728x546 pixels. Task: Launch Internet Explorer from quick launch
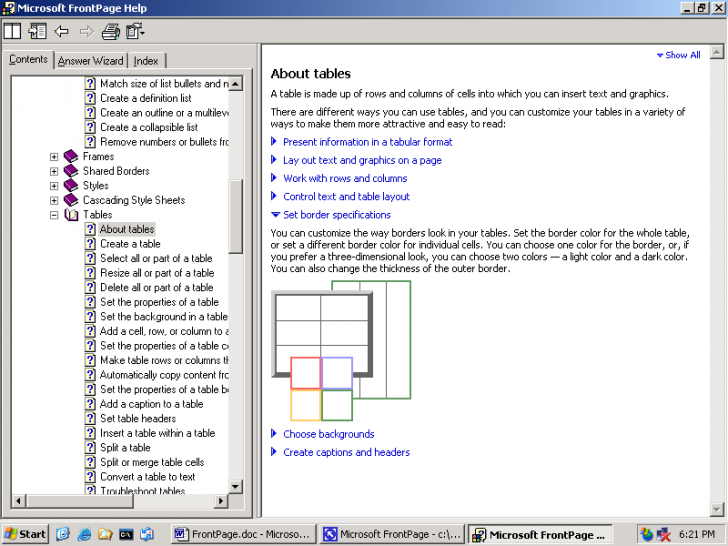coord(84,534)
